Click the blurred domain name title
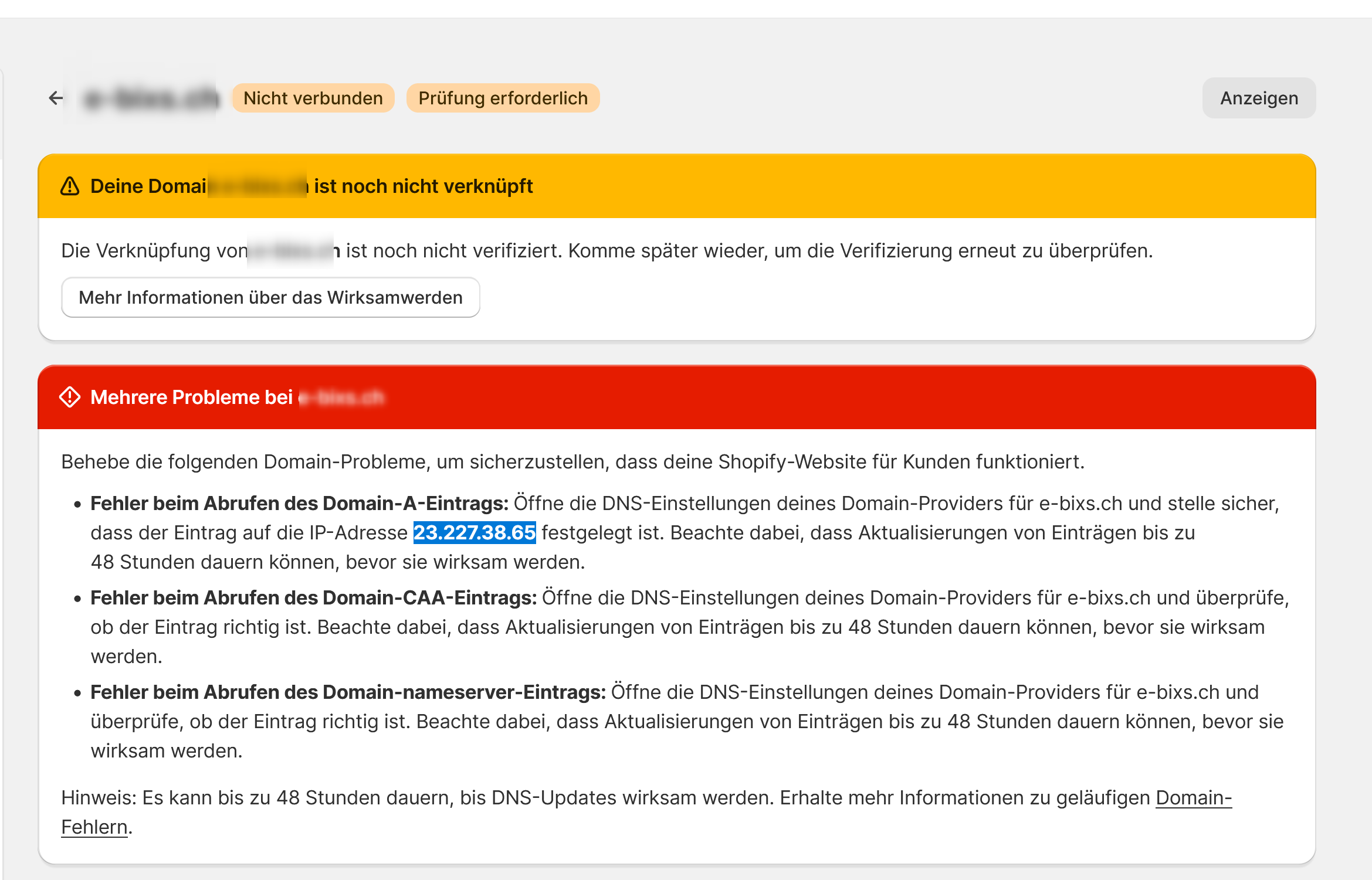Viewport: 1372px width, 880px height. coord(151,98)
